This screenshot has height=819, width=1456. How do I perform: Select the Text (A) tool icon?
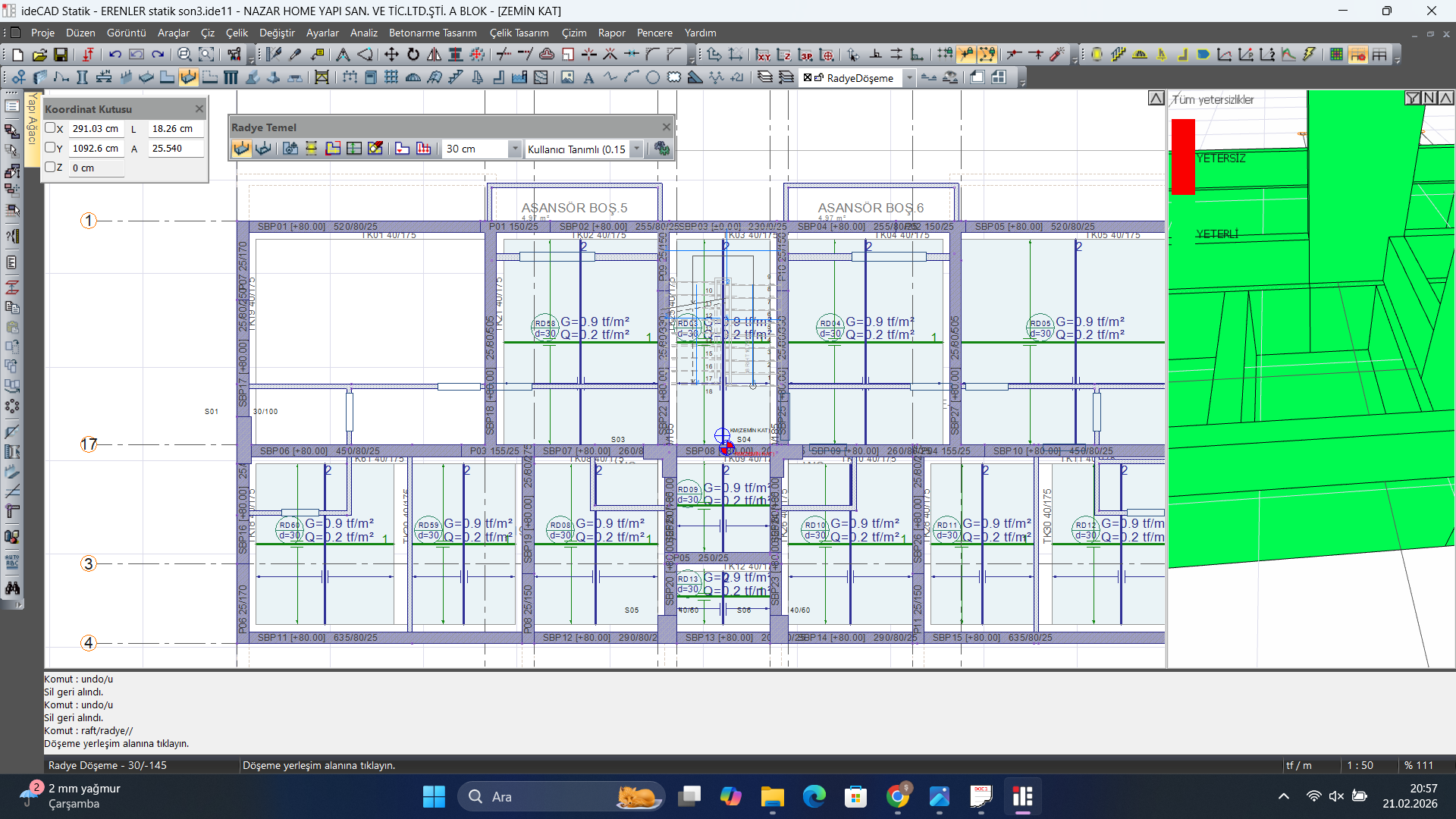tap(588, 77)
